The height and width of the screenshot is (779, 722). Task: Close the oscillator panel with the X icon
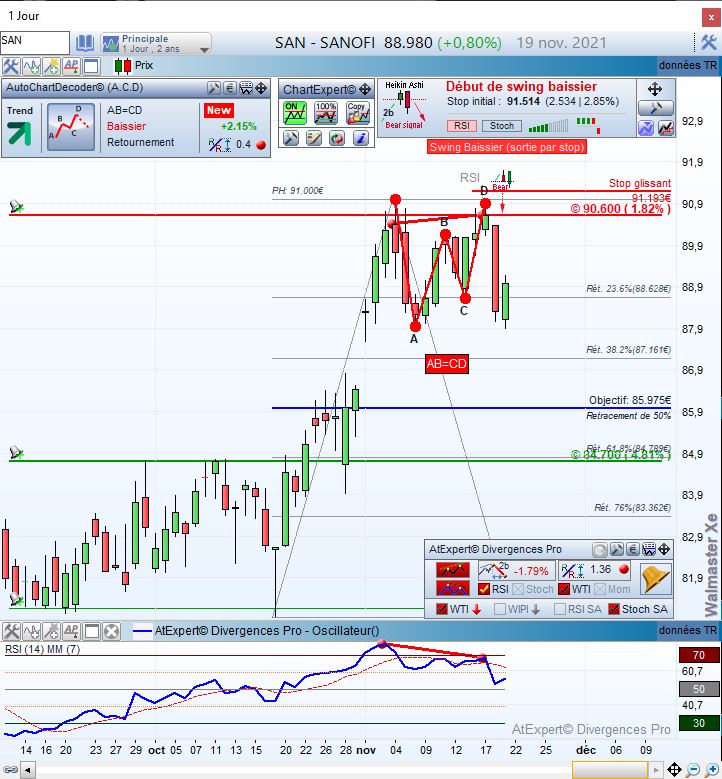point(111,631)
